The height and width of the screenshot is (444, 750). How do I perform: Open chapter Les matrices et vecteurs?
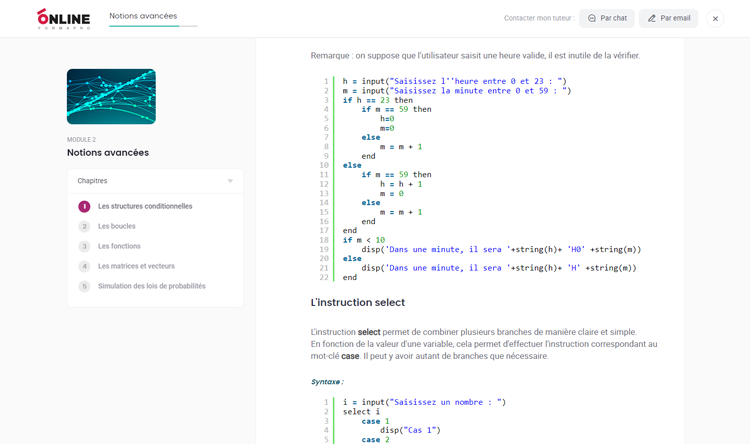tap(136, 266)
